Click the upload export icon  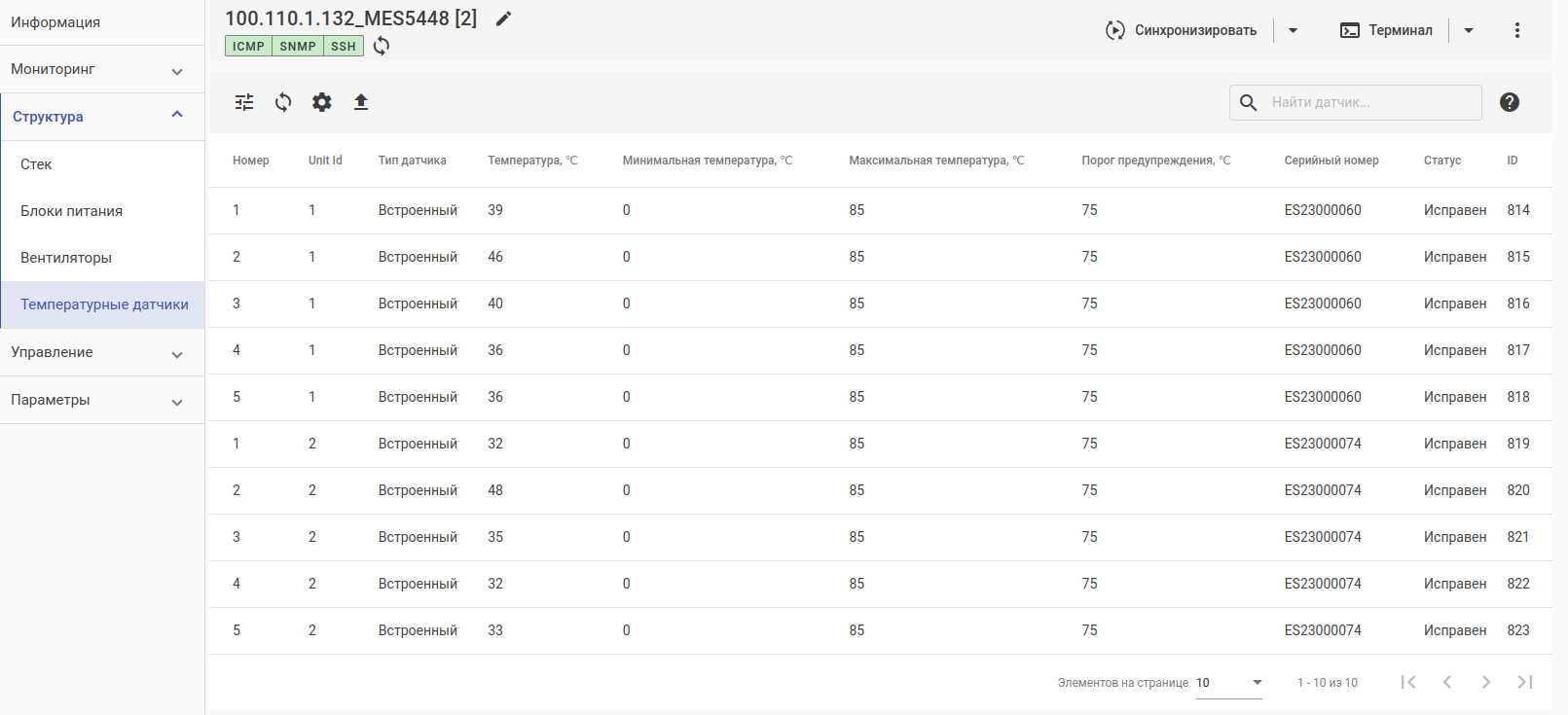(x=361, y=102)
